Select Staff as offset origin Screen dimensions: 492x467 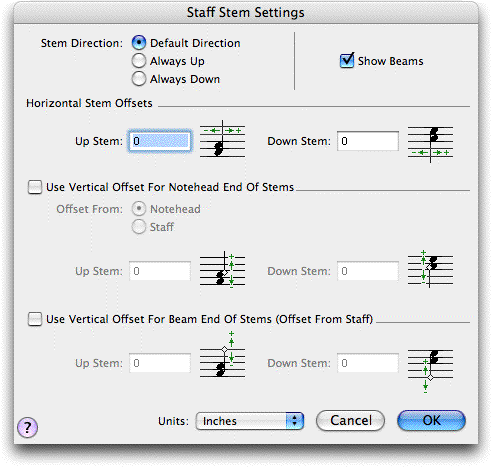pyautogui.click(x=139, y=227)
